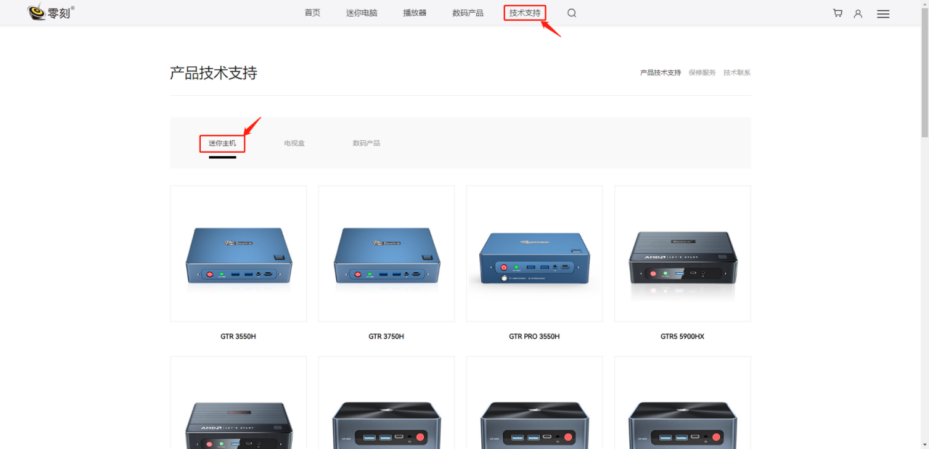Click the GTR PRO 3550H product name

pos(534,337)
